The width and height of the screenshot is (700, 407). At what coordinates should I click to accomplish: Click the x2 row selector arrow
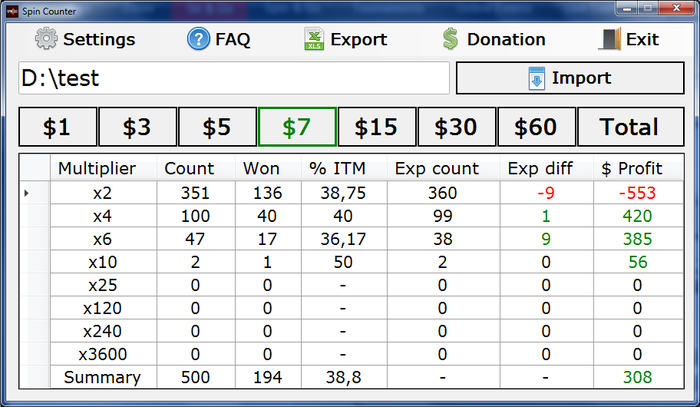[27, 193]
